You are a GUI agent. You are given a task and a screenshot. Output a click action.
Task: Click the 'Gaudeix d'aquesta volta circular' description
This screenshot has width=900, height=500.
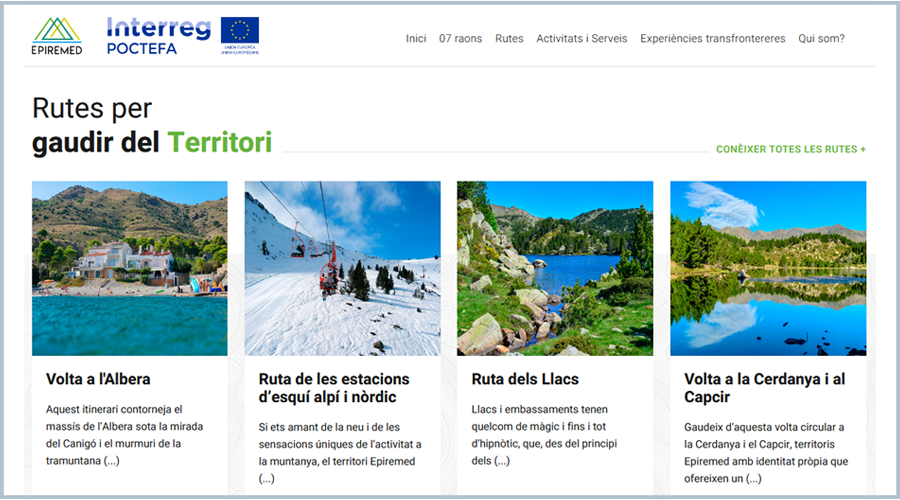[766, 453]
